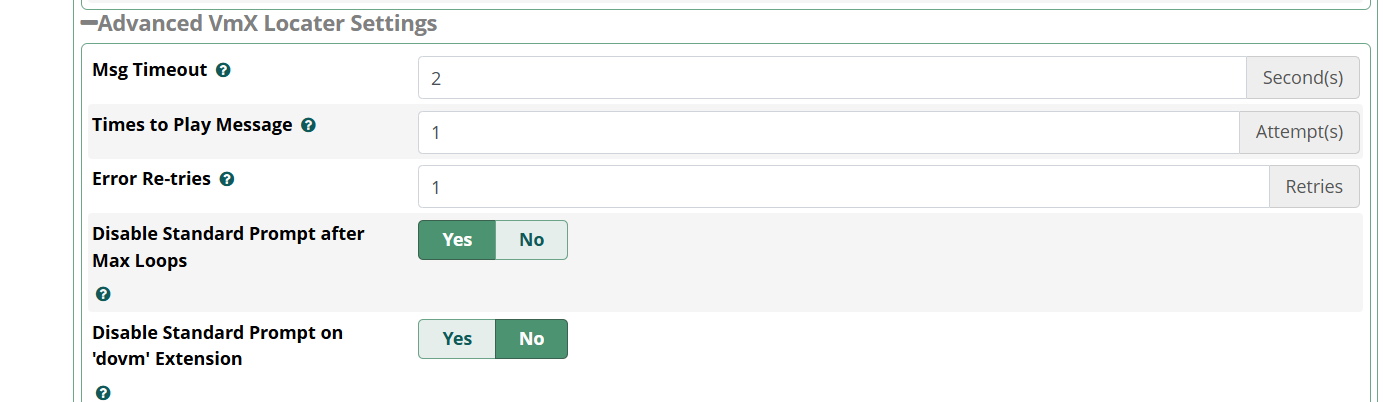Choose Yes for Disable Prompt on 'dovm' Extension

[x=457, y=339]
